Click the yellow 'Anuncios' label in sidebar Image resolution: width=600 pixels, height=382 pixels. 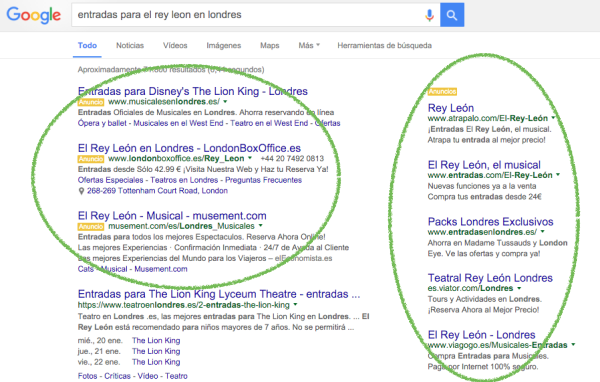point(442,91)
